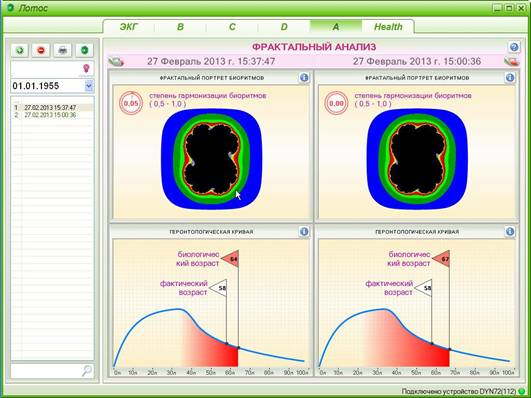Click the date header 27 Февраль 2013 г. 15:00:36
531x398 pixels.
click(417, 61)
